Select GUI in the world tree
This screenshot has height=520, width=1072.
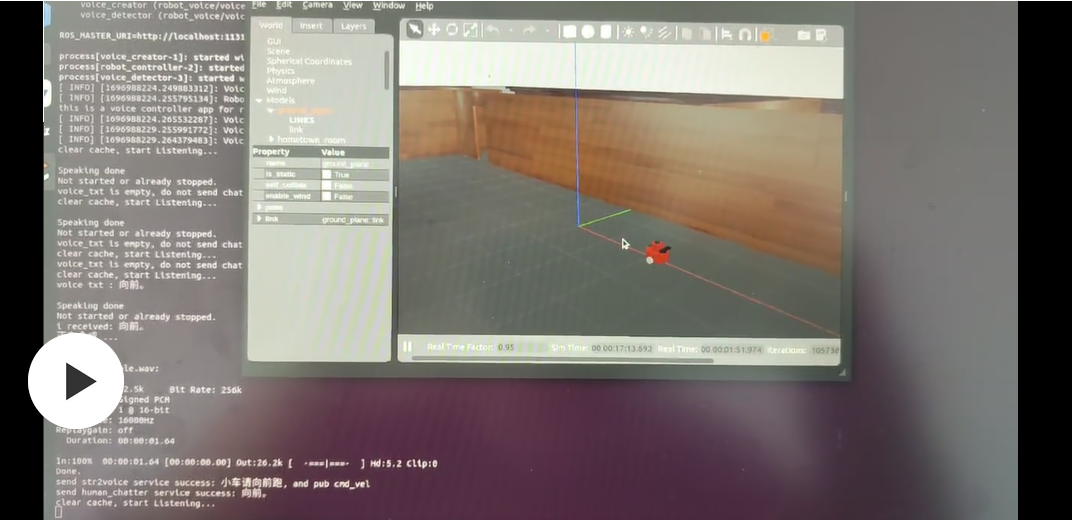click(273, 41)
